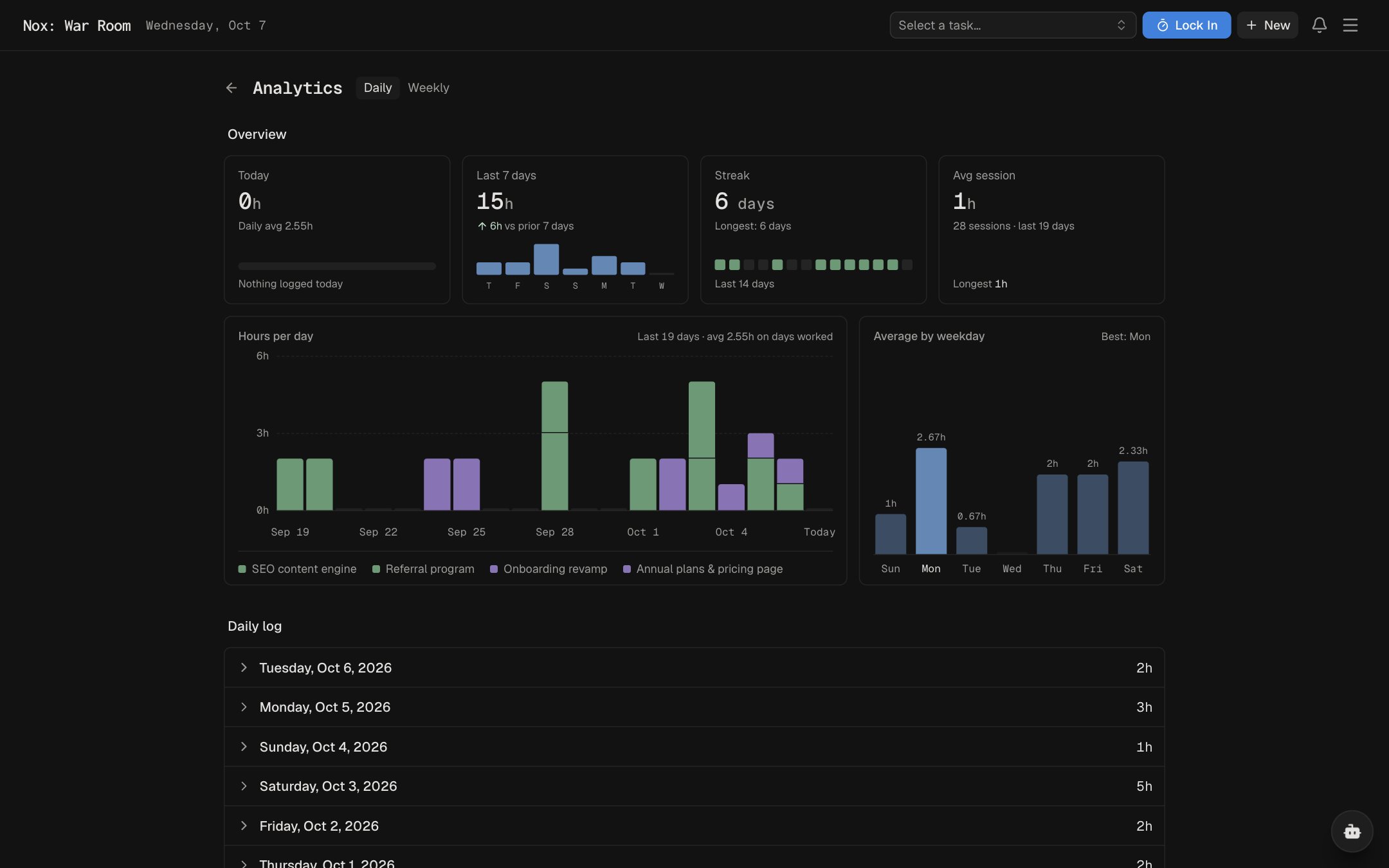Go back using the arrow beside Analytics
This screenshot has width=1389, height=868.
(232, 88)
